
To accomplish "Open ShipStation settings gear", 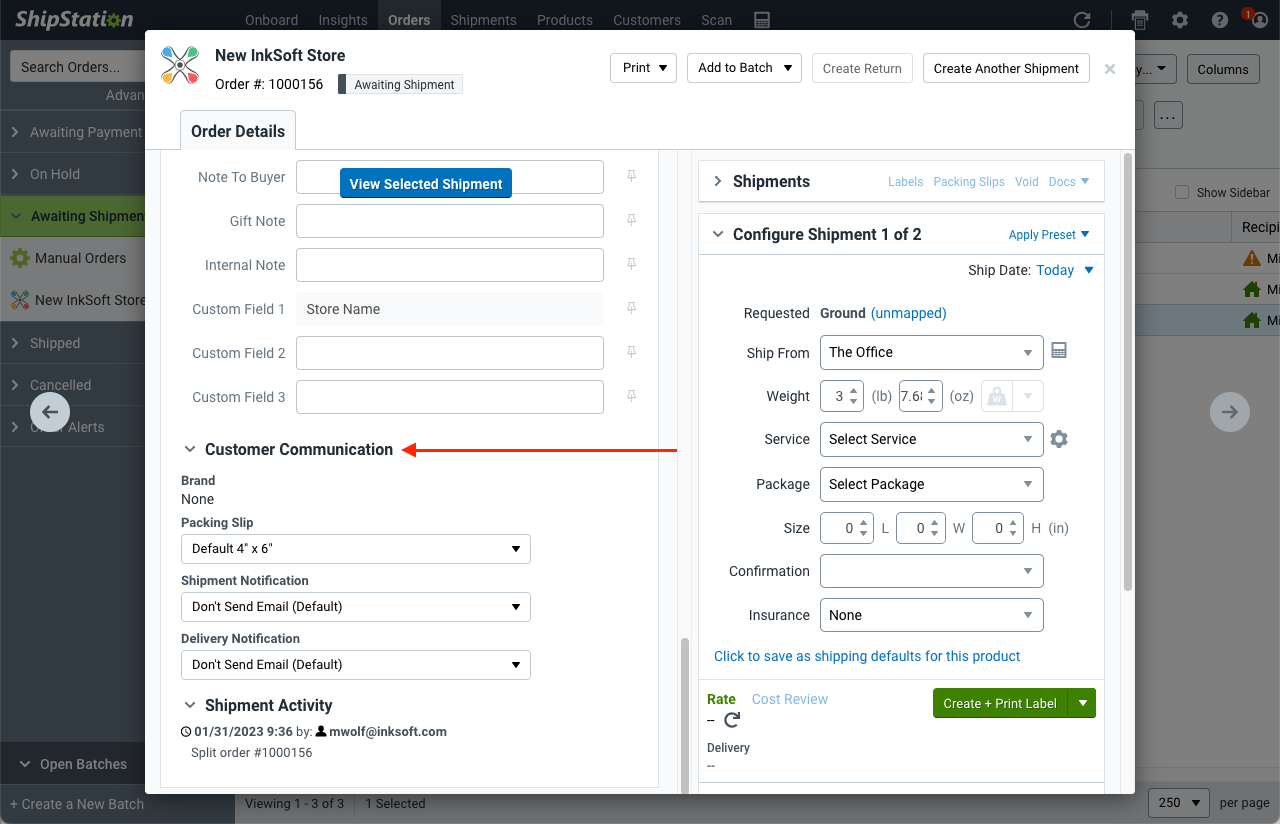I will click(x=1180, y=19).
